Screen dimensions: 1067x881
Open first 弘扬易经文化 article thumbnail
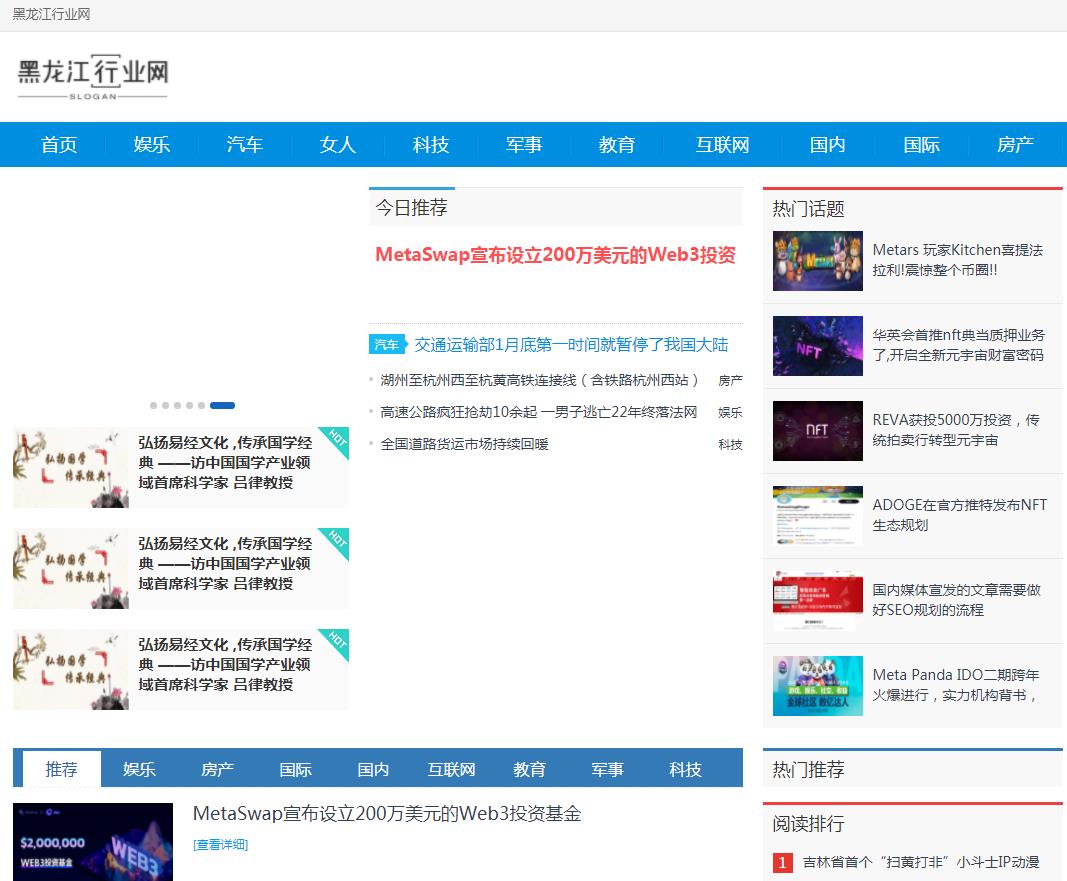[71, 467]
